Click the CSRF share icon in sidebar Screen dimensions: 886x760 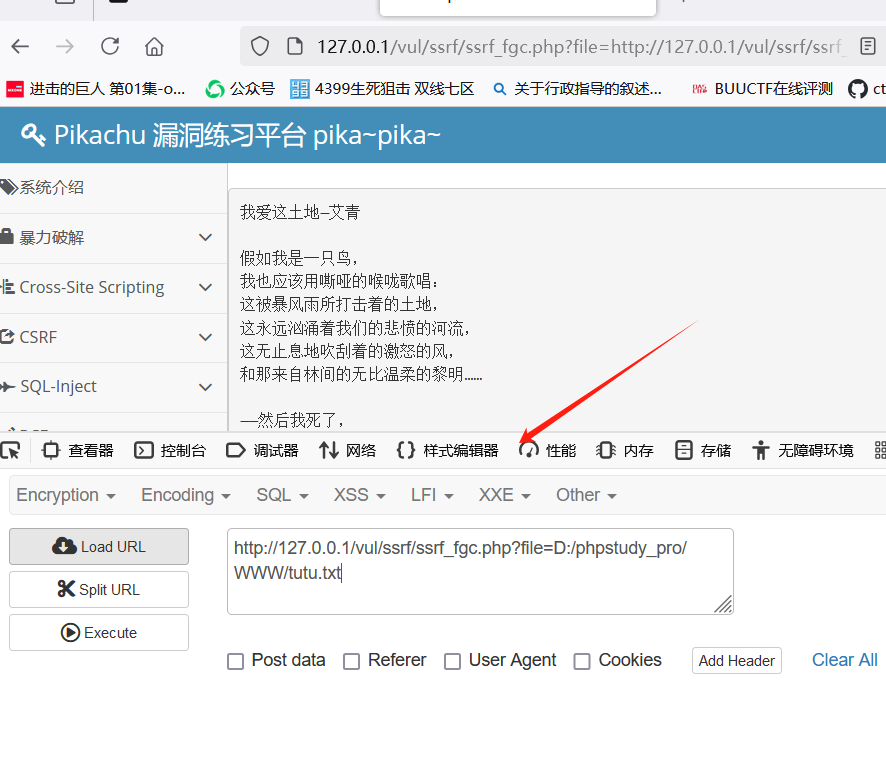[x=7, y=337]
